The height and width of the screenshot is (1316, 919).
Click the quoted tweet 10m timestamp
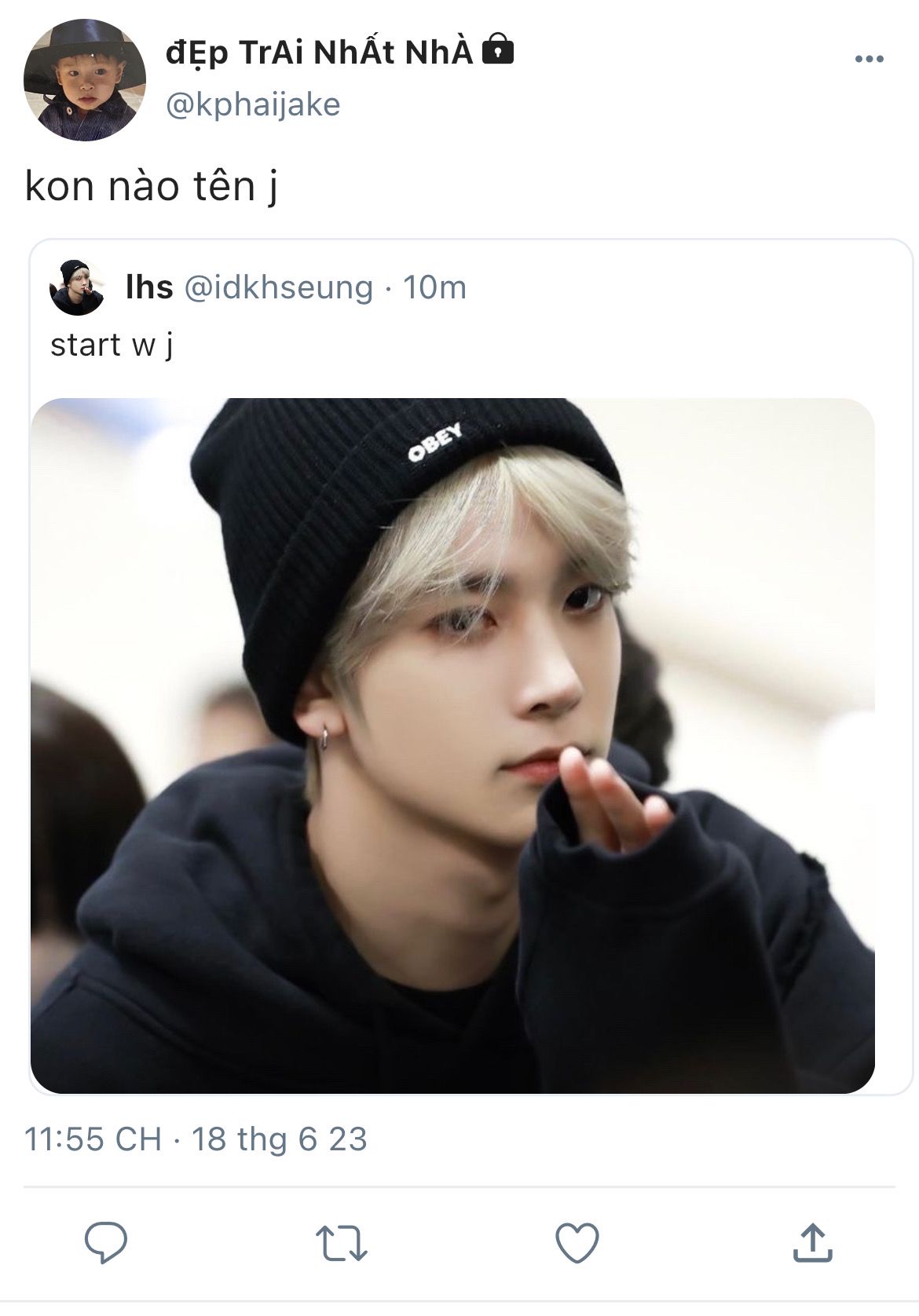tap(435, 287)
